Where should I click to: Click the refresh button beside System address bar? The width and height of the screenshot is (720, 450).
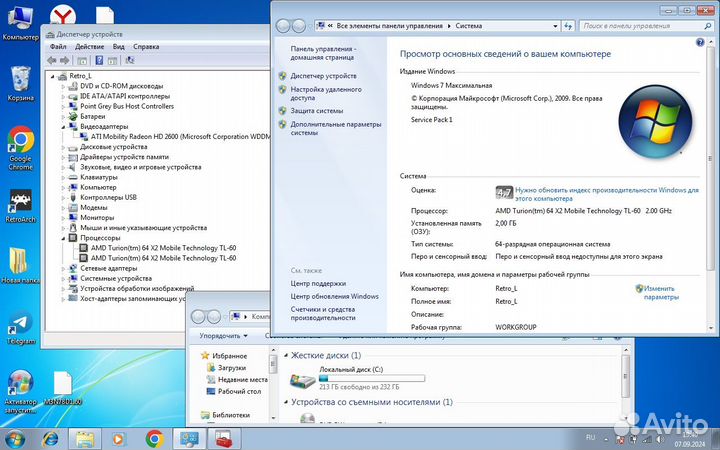(x=568, y=26)
